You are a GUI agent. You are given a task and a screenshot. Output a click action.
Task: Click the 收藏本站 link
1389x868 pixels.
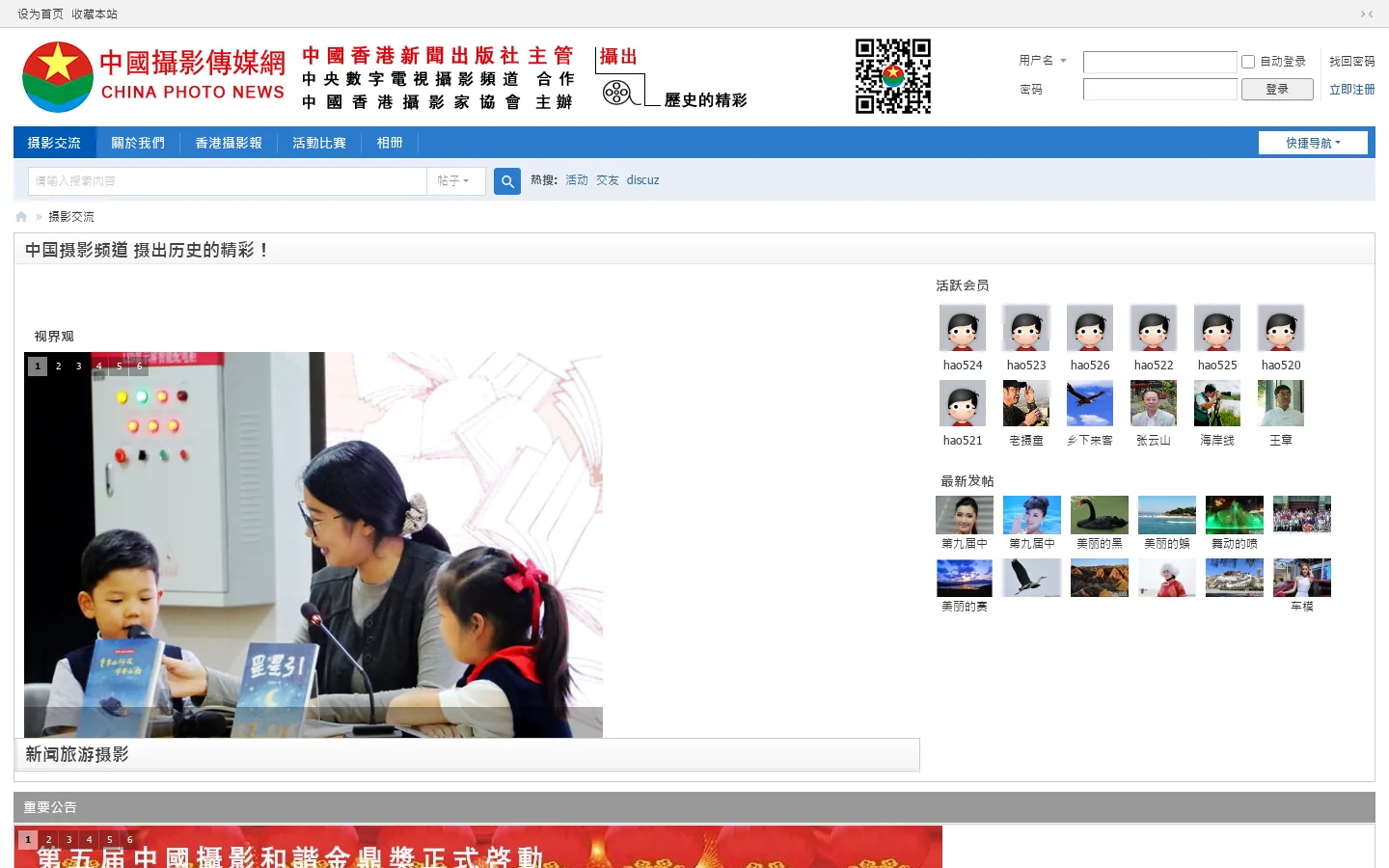click(x=95, y=14)
